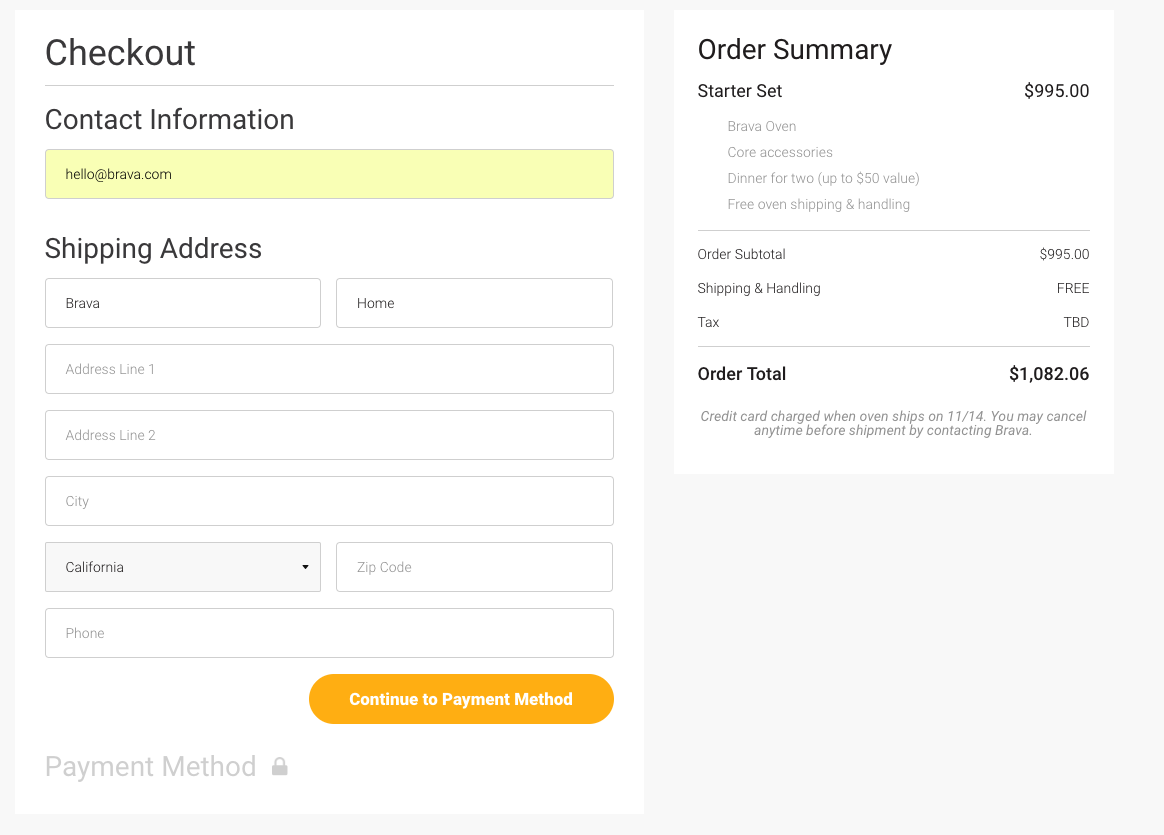Click the Tax TBD value
The image size is (1164, 835).
click(1076, 322)
